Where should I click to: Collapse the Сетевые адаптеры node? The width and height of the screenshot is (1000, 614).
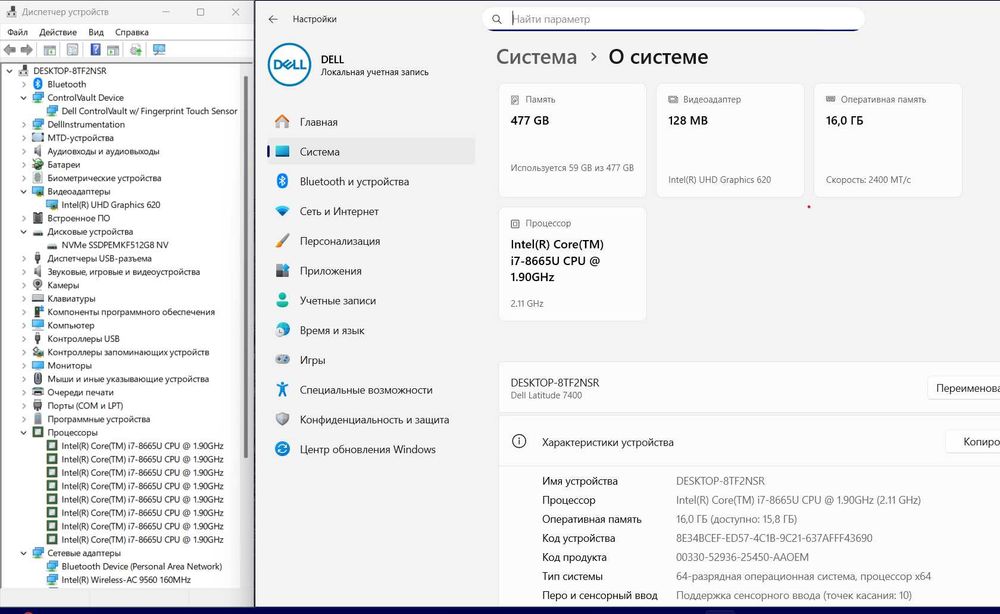click(24, 553)
